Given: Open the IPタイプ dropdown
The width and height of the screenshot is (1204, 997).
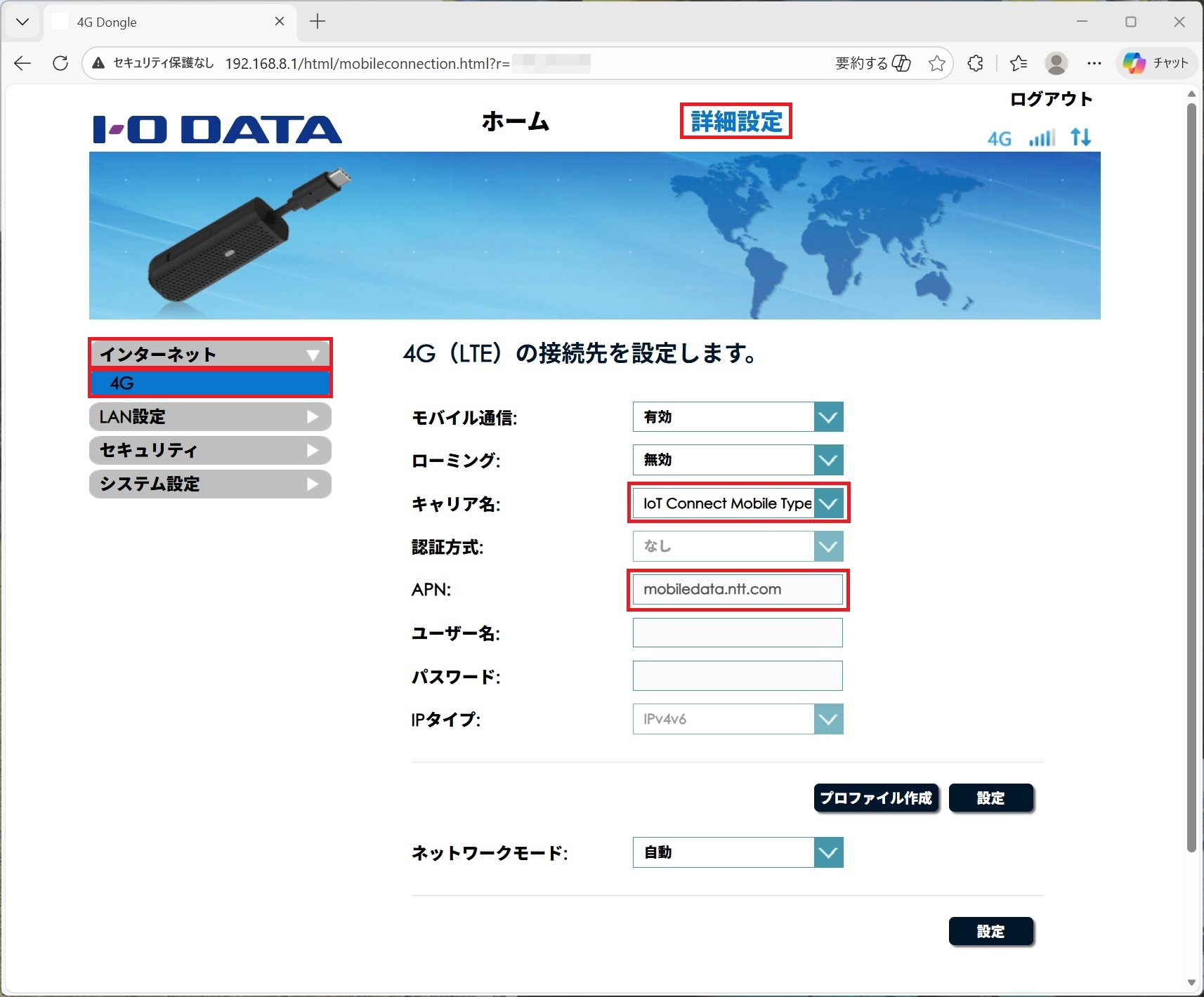Looking at the screenshot, I should tap(738, 719).
